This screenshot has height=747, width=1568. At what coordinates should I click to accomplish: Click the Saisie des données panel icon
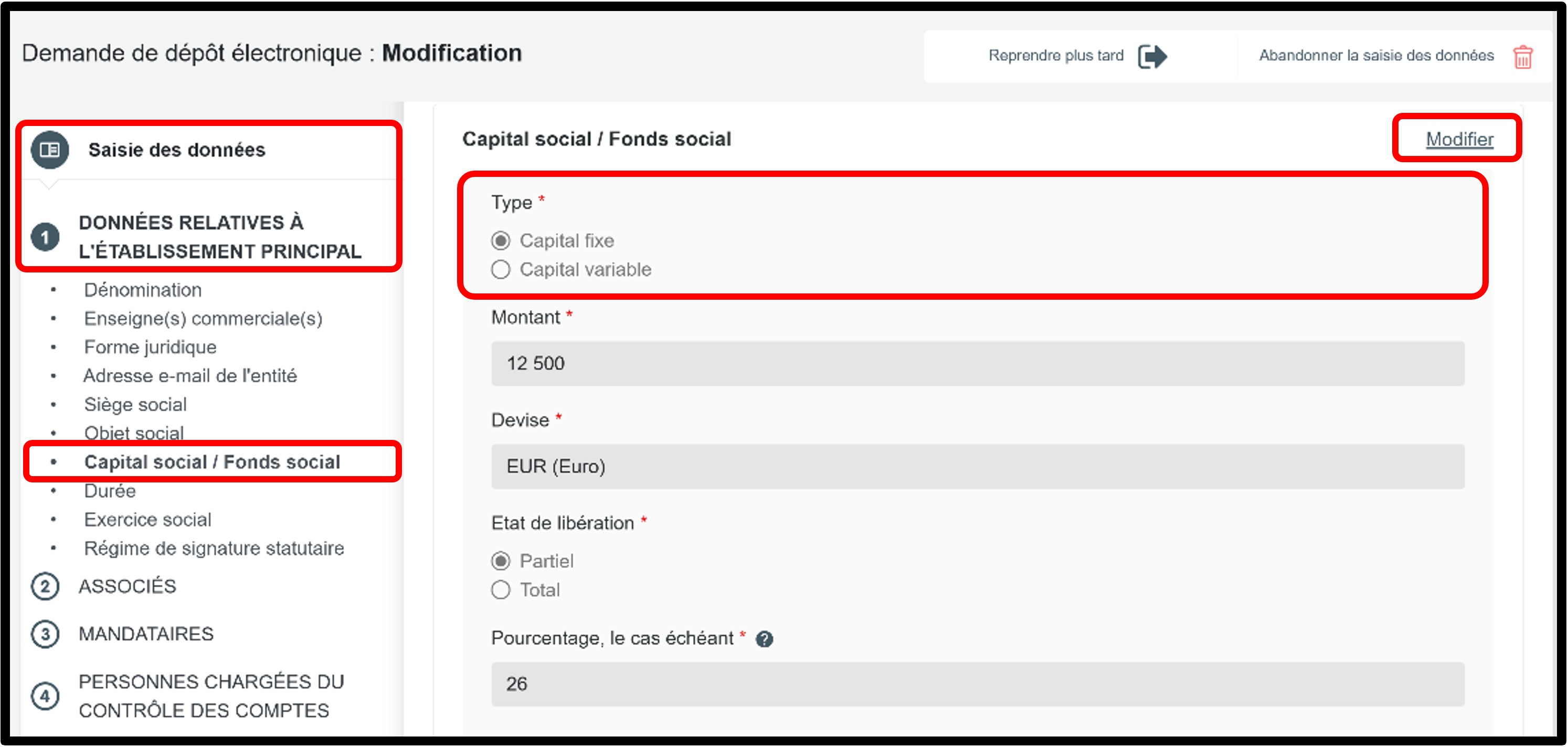click(50, 150)
